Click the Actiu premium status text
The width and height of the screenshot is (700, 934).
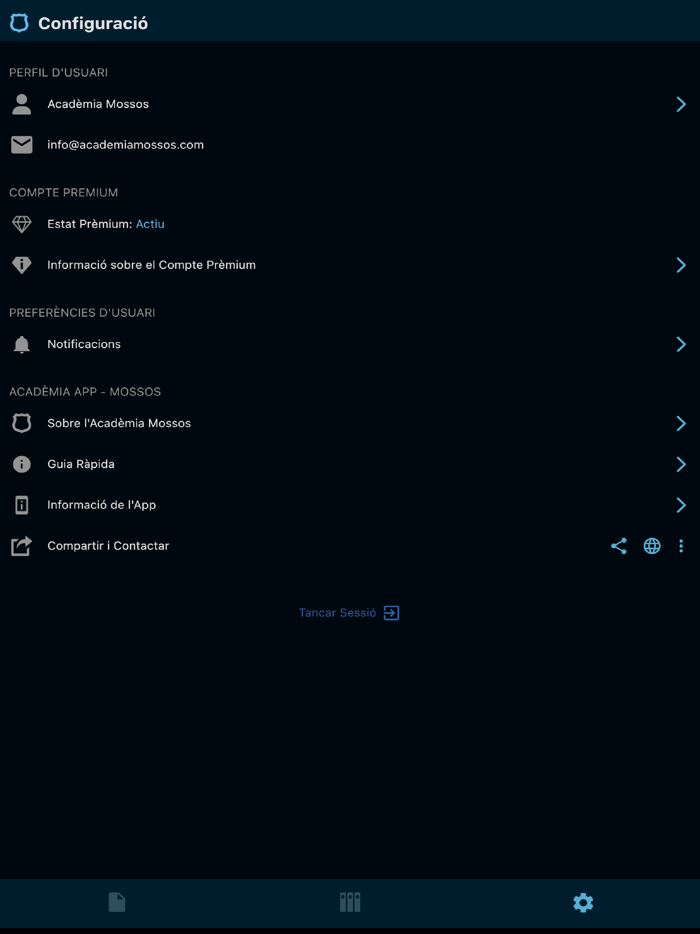point(150,224)
